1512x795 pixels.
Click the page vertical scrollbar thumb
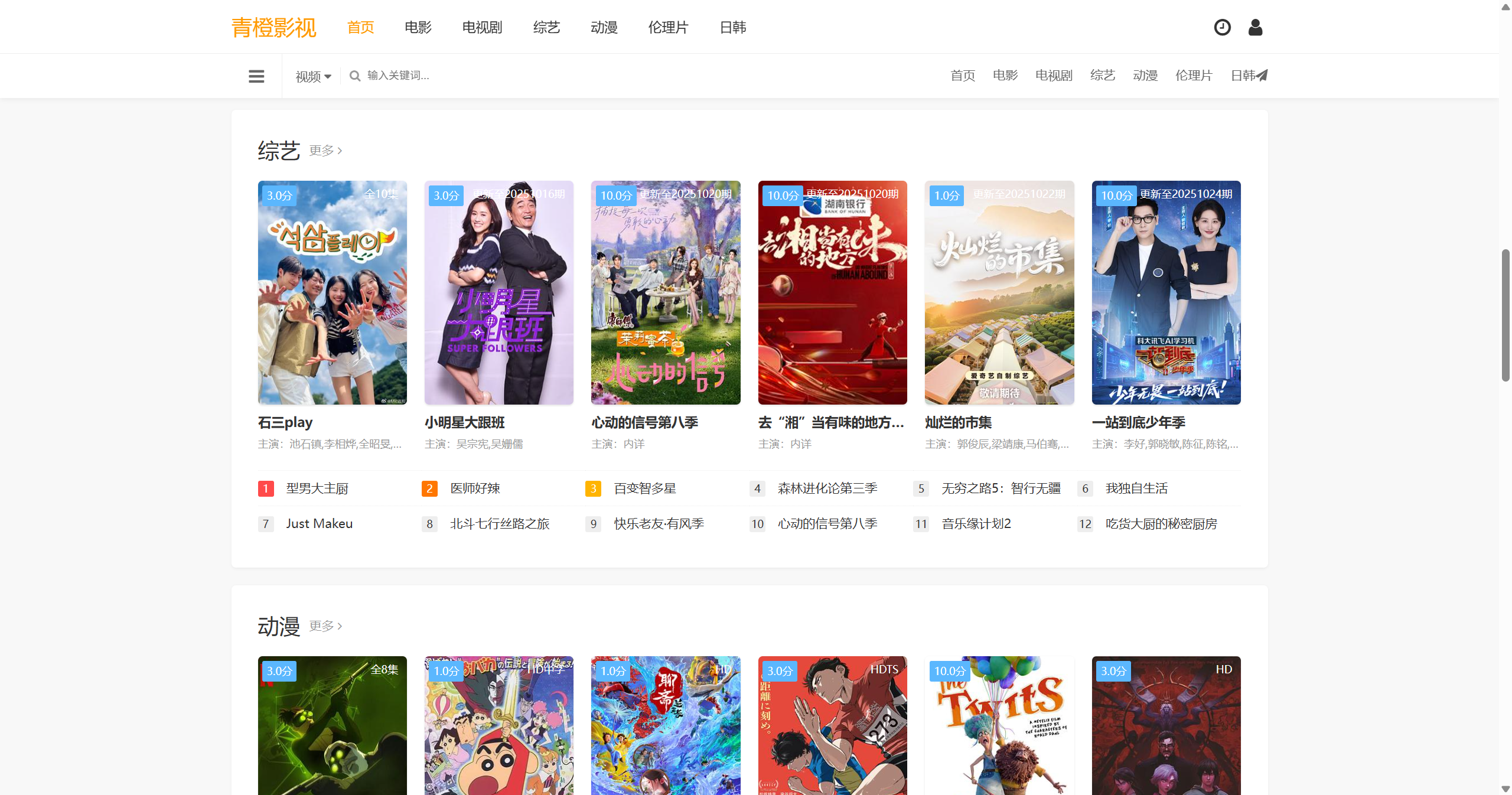1505,316
